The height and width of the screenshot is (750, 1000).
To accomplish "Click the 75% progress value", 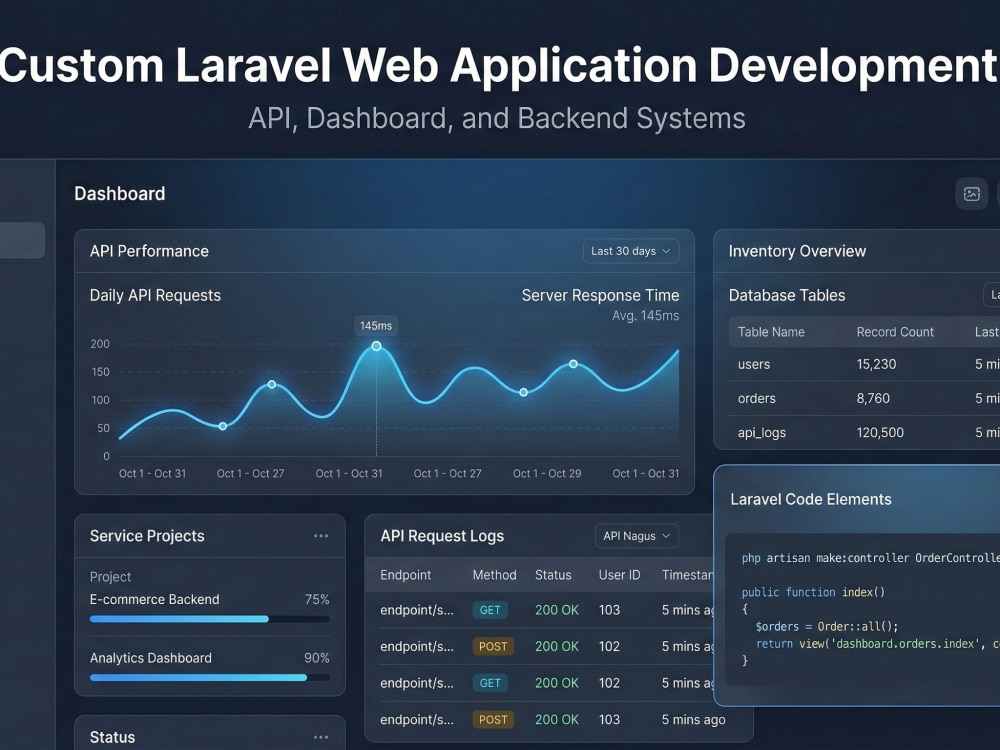I will [x=317, y=599].
